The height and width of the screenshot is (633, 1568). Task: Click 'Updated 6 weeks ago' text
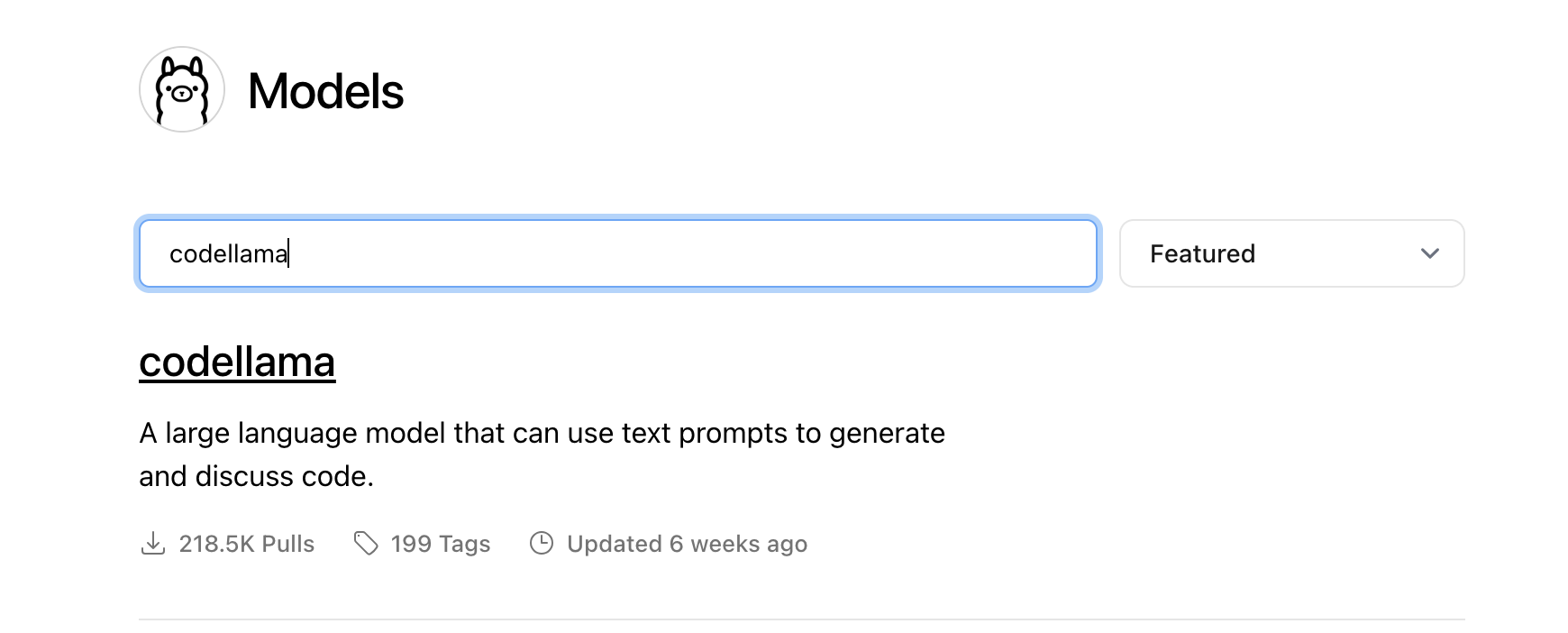pyautogui.click(x=687, y=544)
